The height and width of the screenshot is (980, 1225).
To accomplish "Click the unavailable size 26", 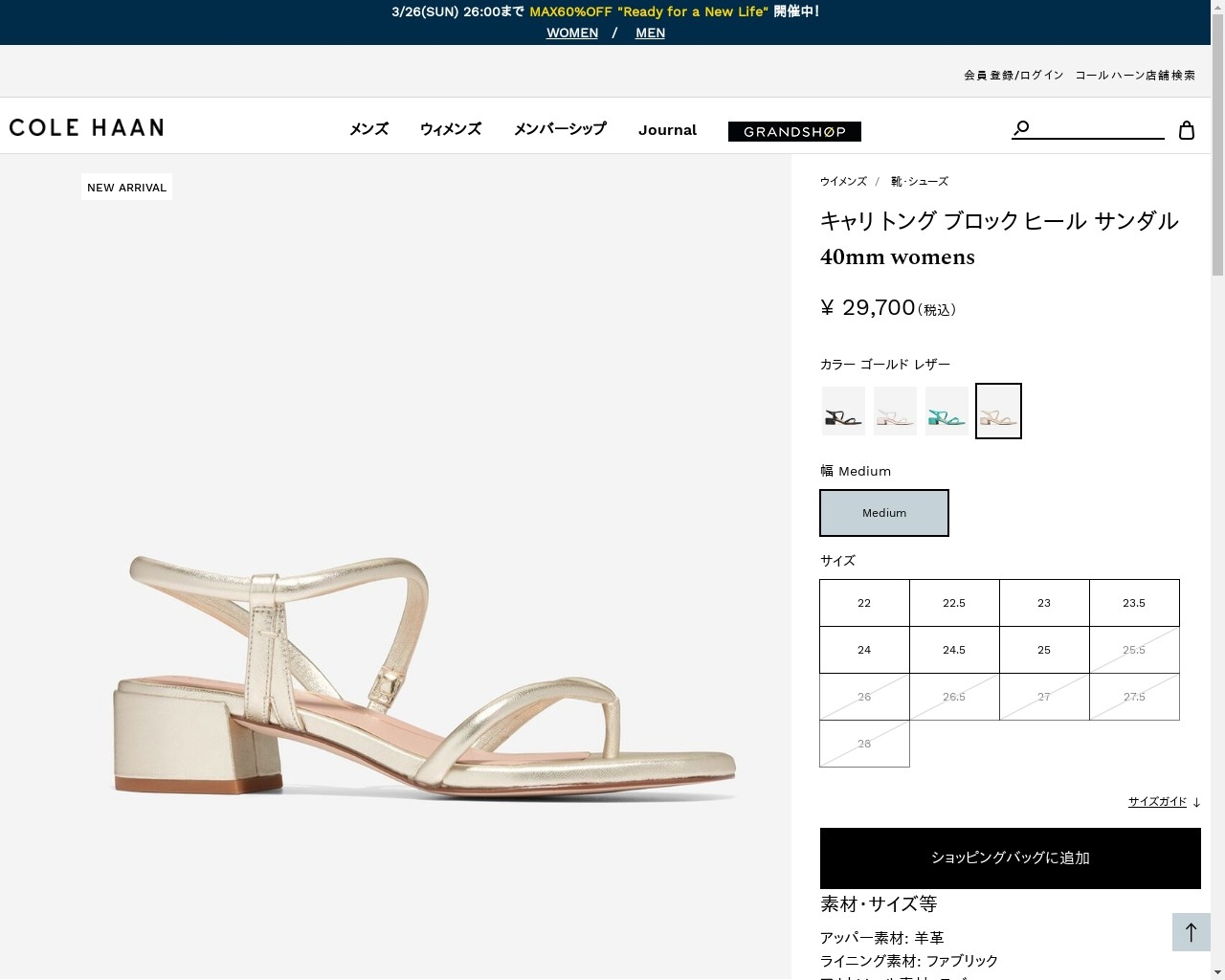I will [x=864, y=697].
